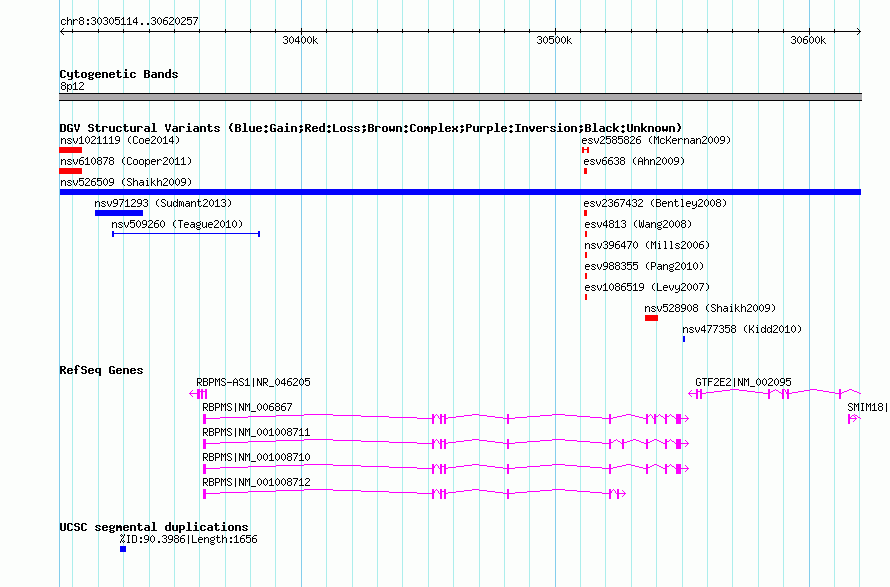Click esv2367432 (Bentley2008) label
The width and height of the screenshot is (890, 587).
655,203
